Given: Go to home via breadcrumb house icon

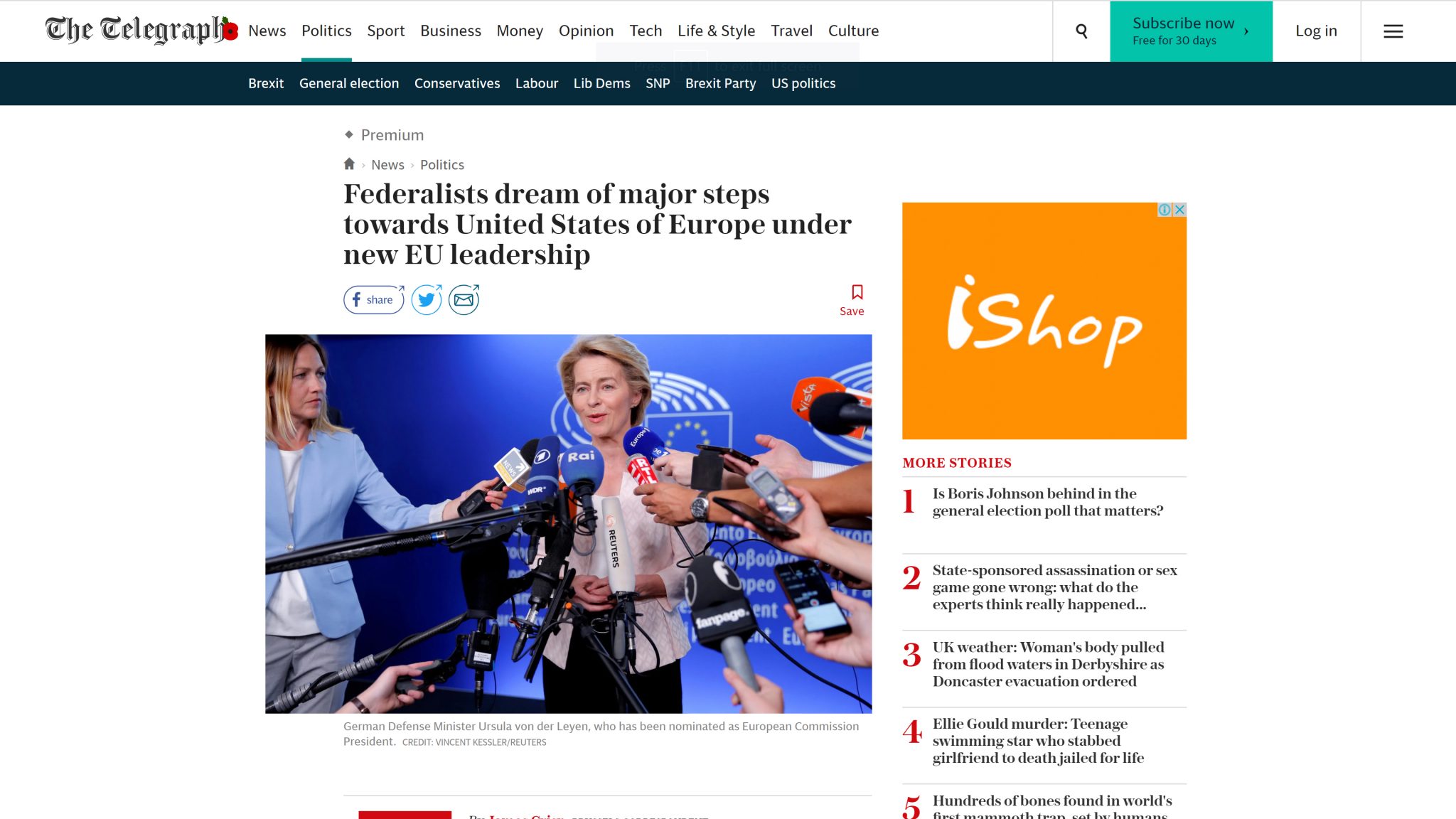Looking at the screenshot, I should [349, 164].
